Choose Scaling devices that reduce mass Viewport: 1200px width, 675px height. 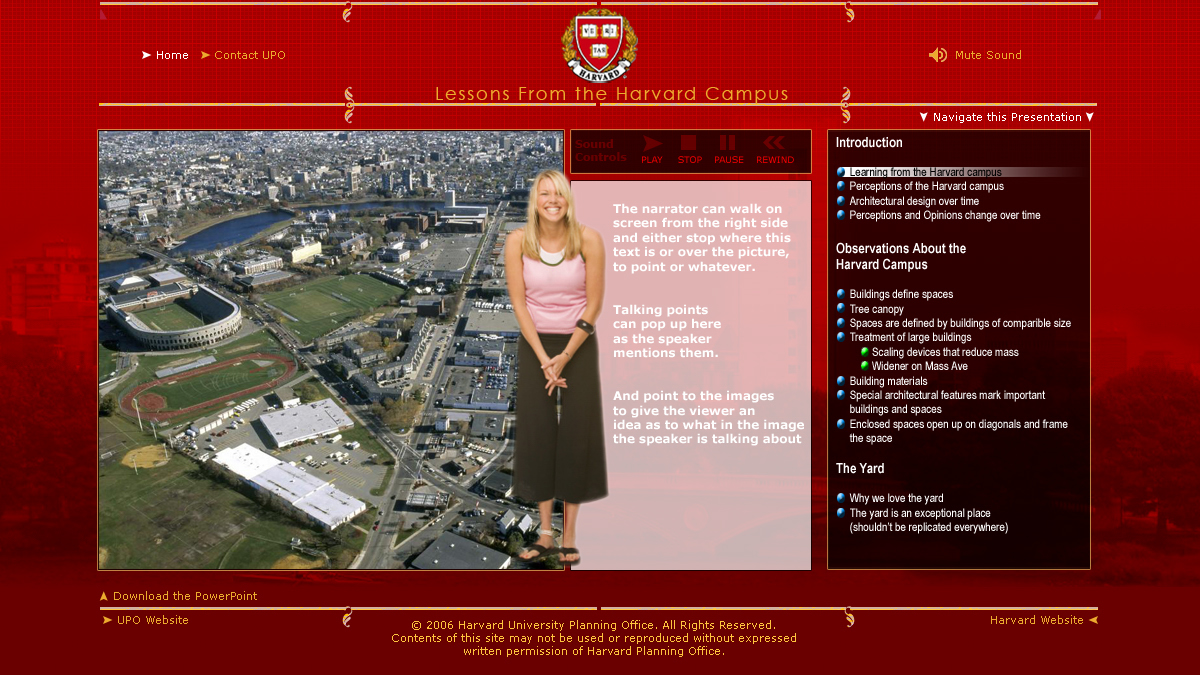pos(945,352)
